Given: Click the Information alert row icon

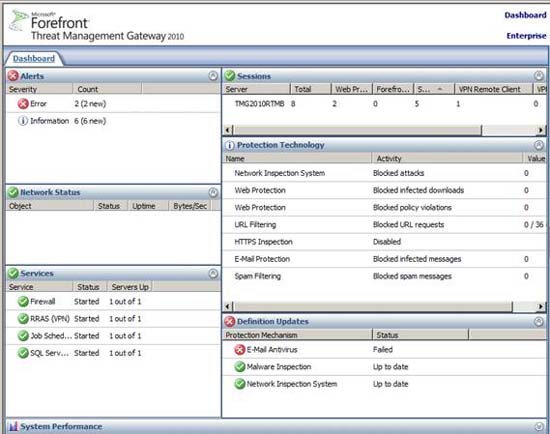Looking at the screenshot, I should (23, 121).
